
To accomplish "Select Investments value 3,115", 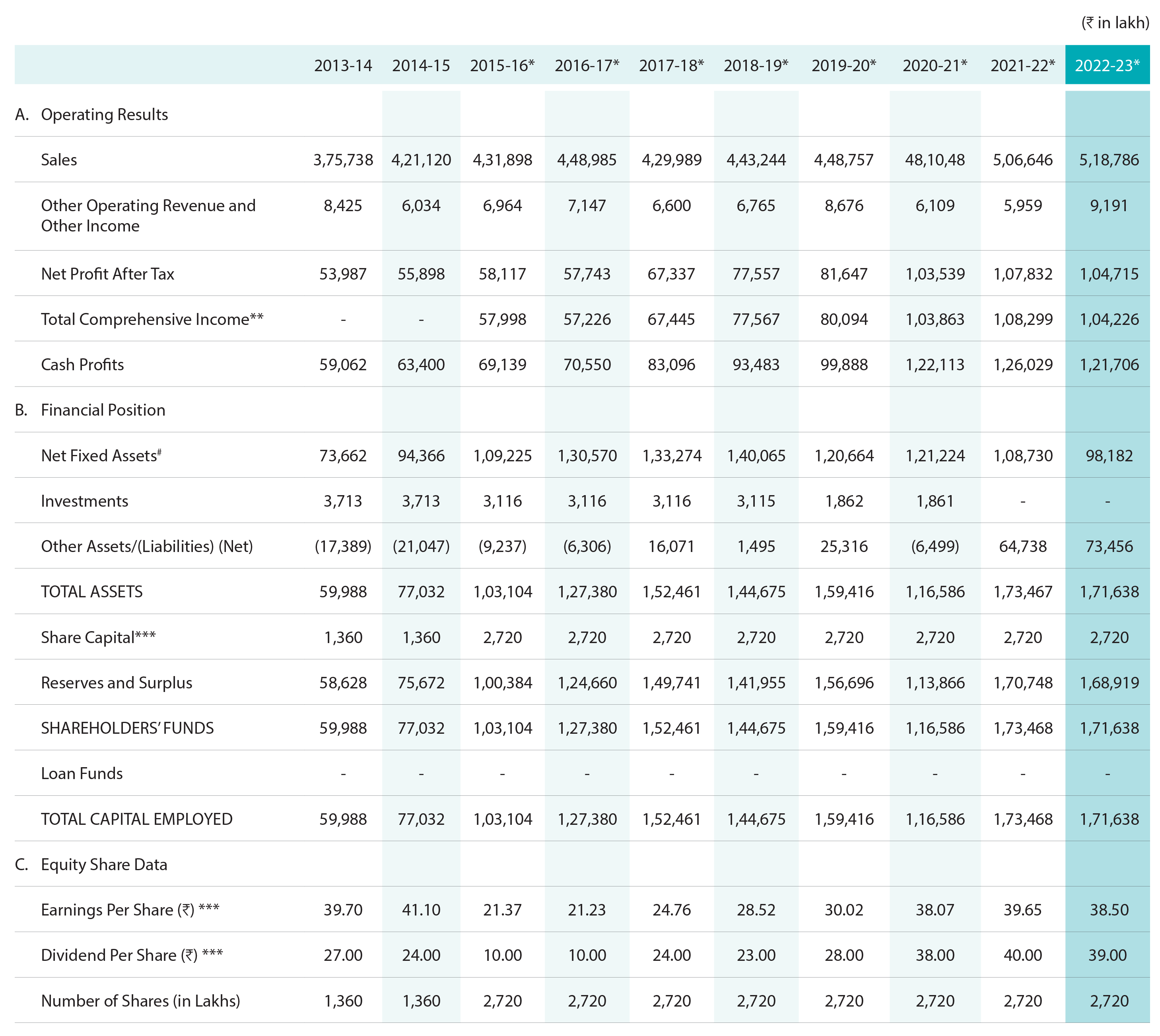I will pyautogui.click(x=756, y=501).
